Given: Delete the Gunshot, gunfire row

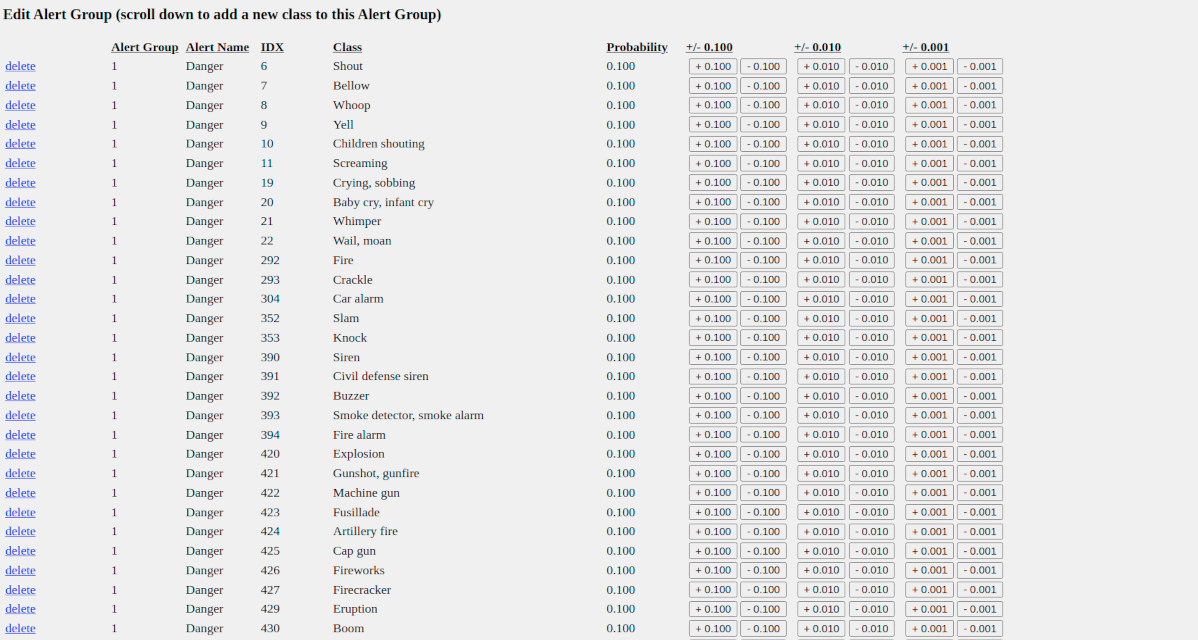Looking at the screenshot, I should [x=20, y=474].
